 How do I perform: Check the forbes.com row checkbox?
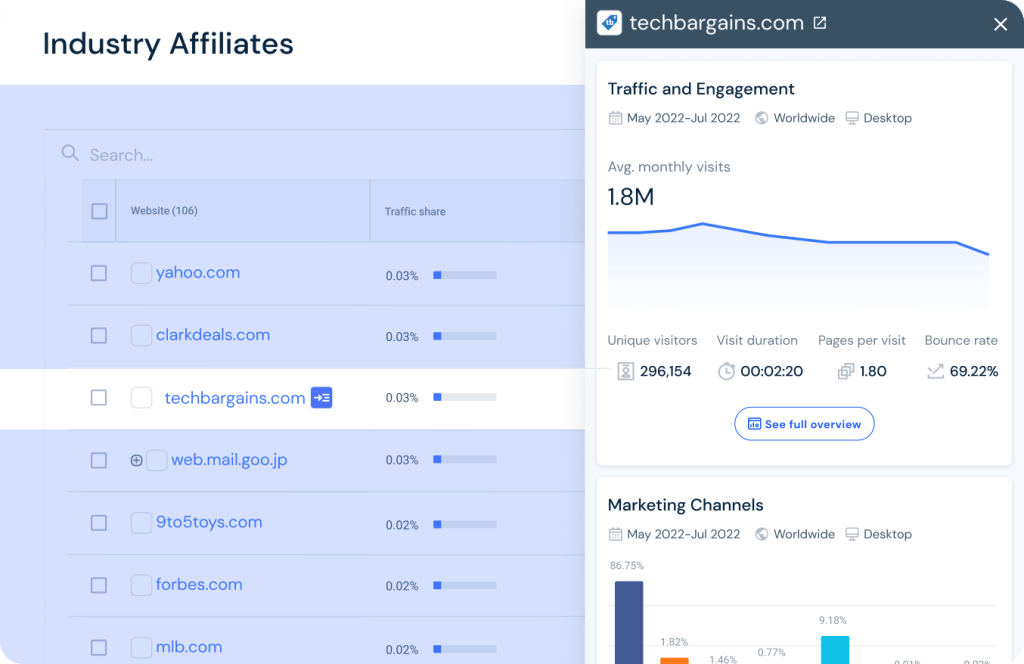98,584
